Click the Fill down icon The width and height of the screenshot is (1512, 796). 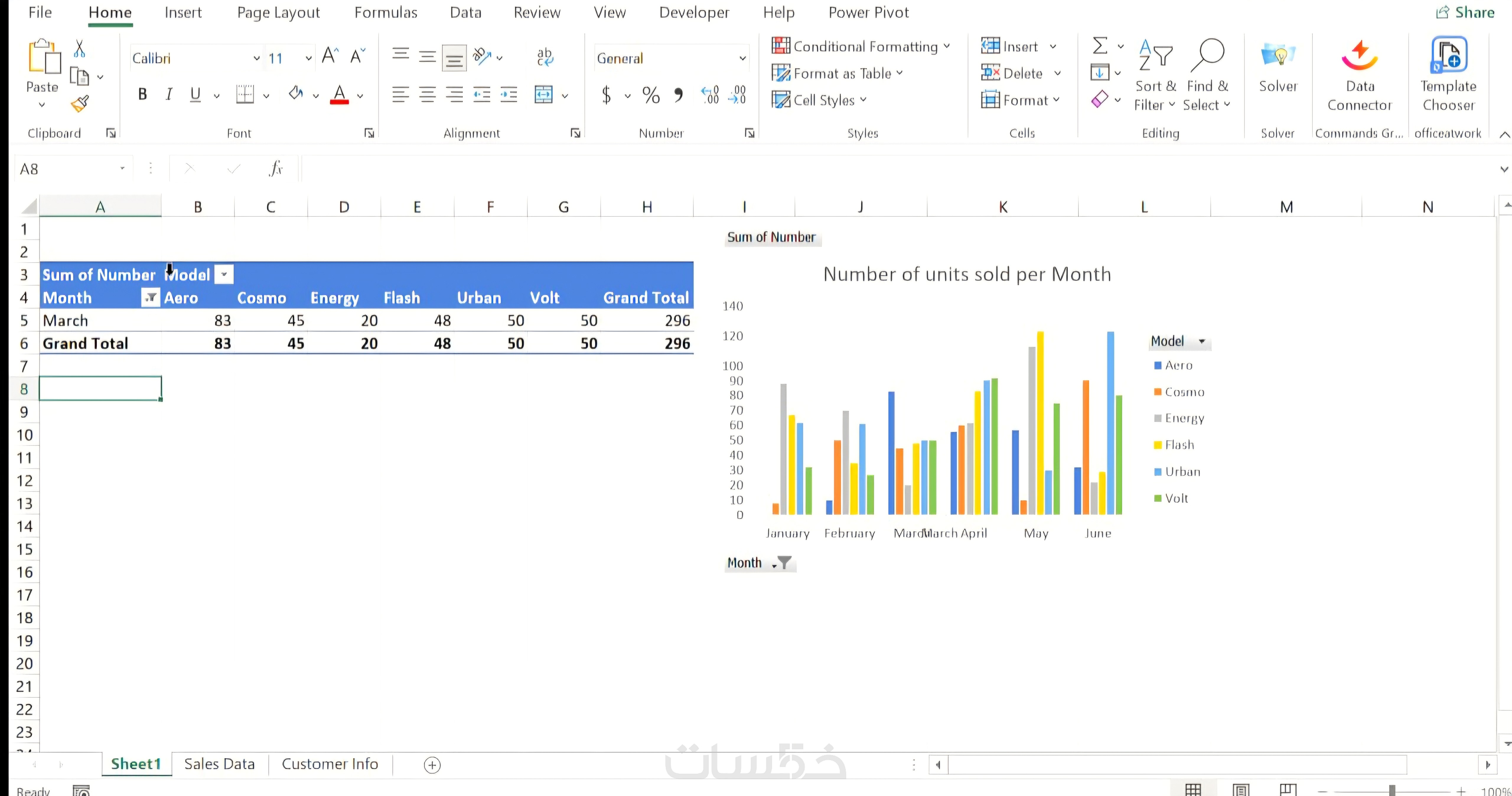[x=1099, y=72]
